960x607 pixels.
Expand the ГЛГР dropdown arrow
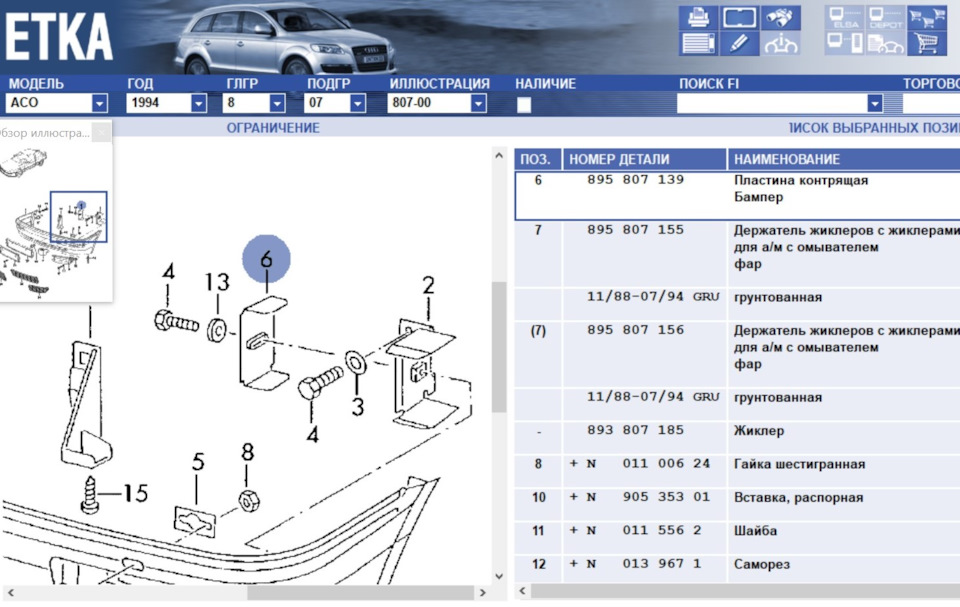pyautogui.click(x=277, y=104)
